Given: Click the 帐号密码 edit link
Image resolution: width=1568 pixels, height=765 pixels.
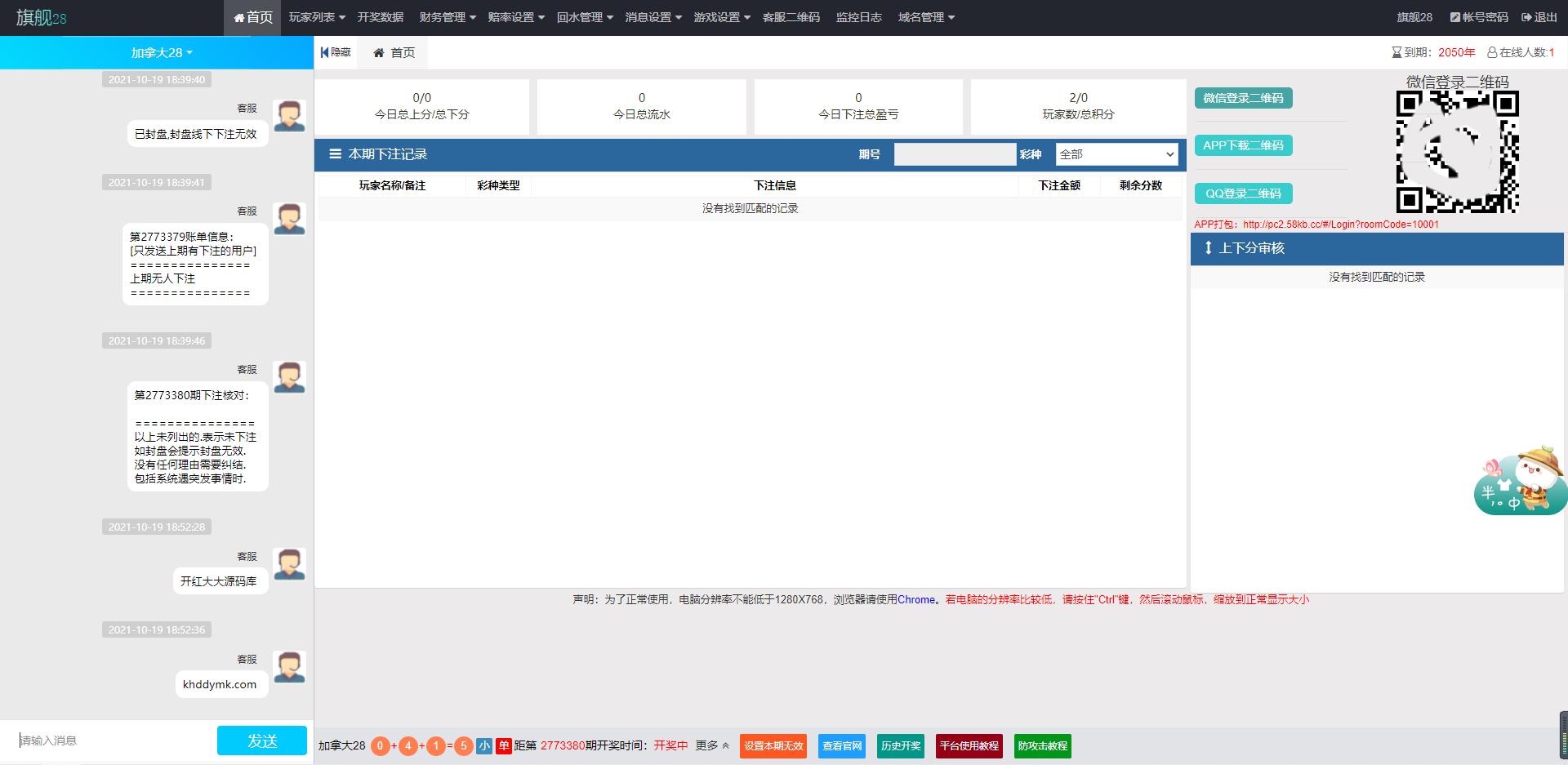Looking at the screenshot, I should point(1479,17).
